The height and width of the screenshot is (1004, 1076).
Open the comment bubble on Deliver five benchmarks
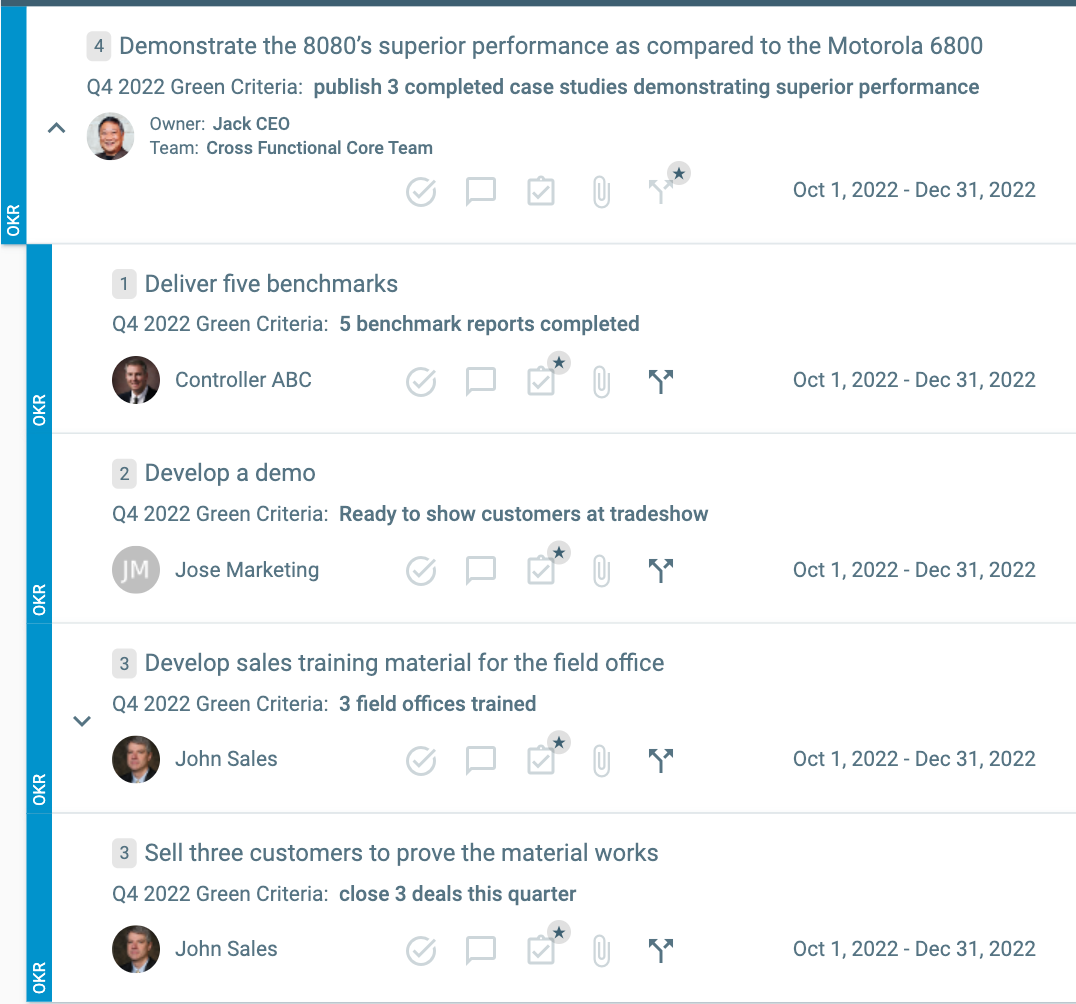pos(480,381)
